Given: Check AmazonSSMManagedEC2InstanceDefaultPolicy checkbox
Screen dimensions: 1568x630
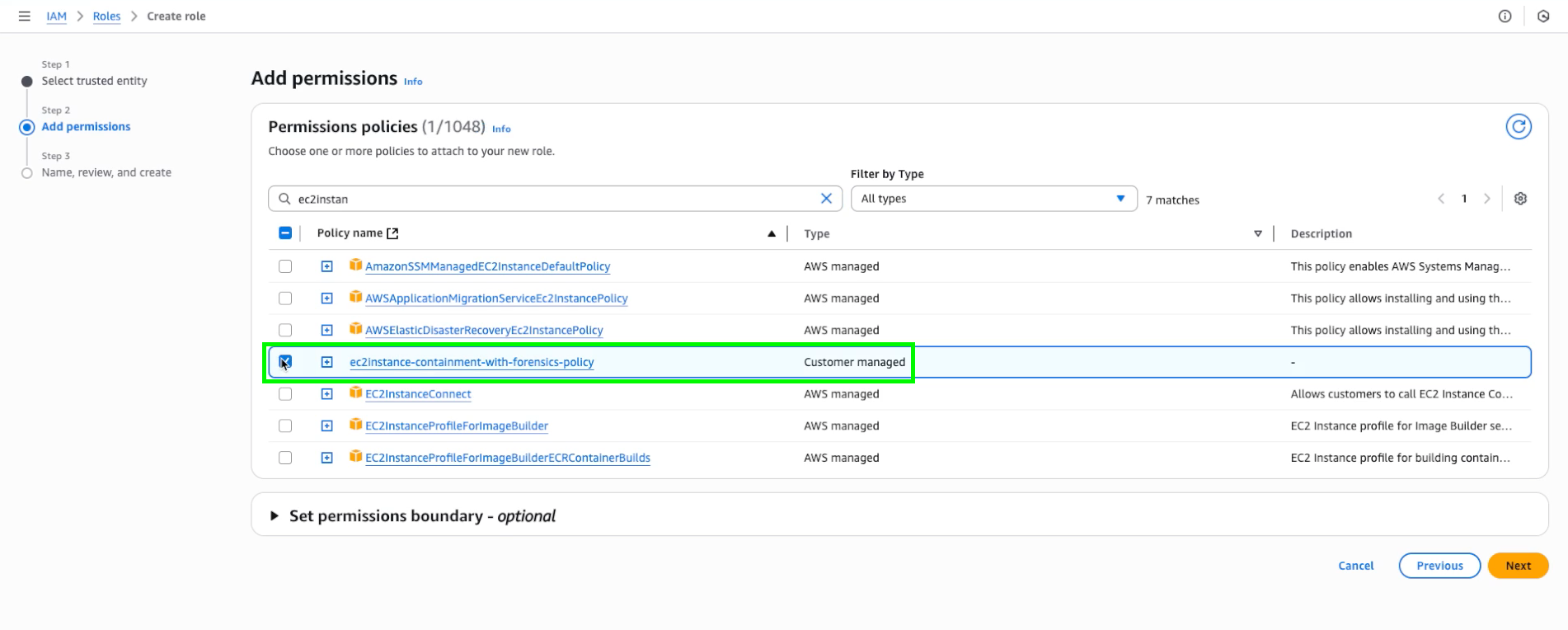Looking at the screenshot, I should pyautogui.click(x=285, y=266).
